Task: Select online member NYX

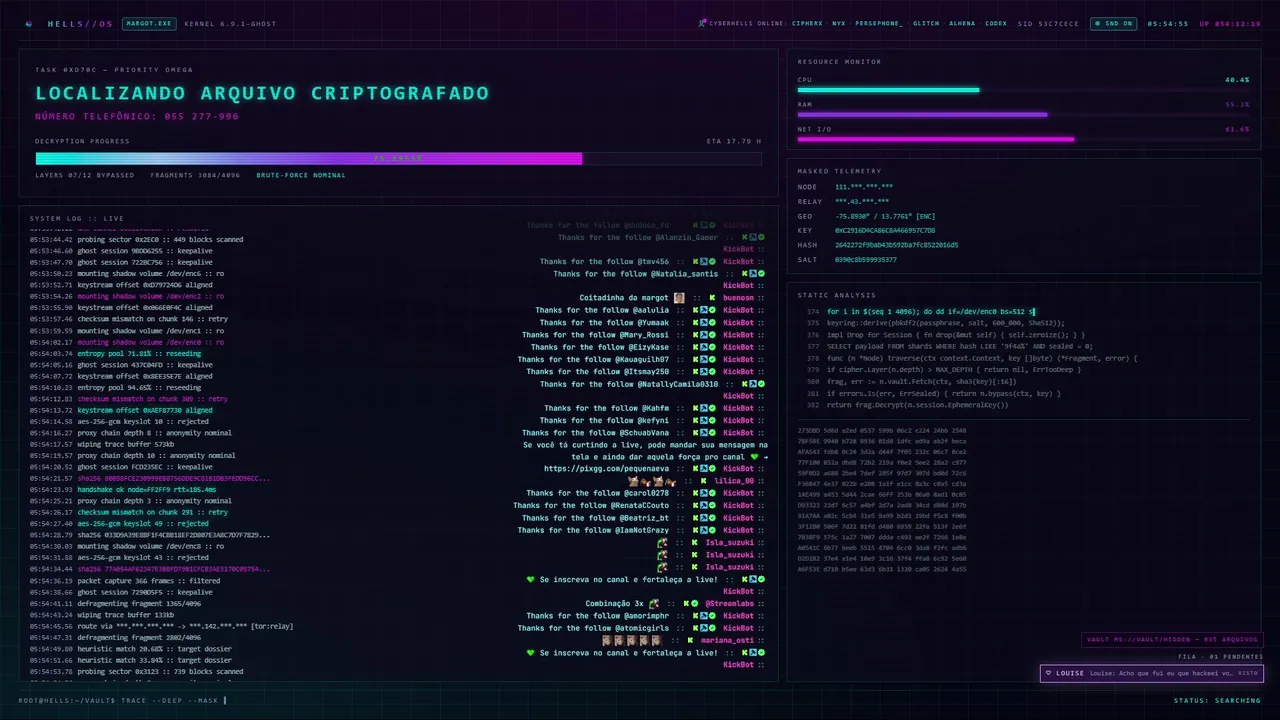Action: pos(838,23)
